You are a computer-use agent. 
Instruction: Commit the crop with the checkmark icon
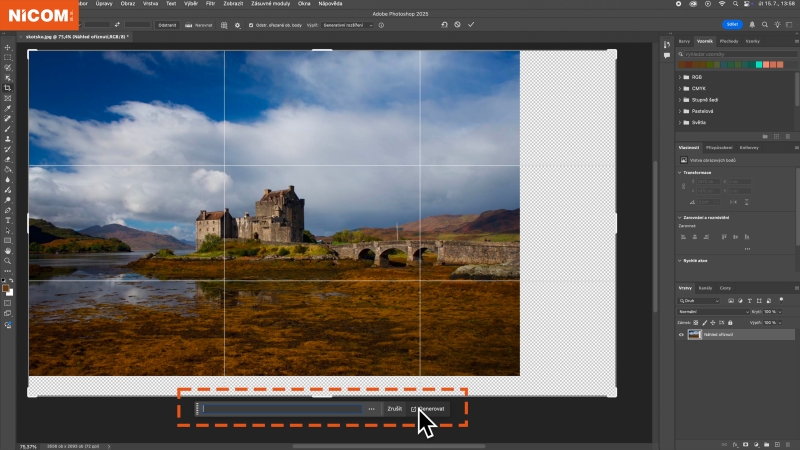pyautogui.click(x=471, y=24)
